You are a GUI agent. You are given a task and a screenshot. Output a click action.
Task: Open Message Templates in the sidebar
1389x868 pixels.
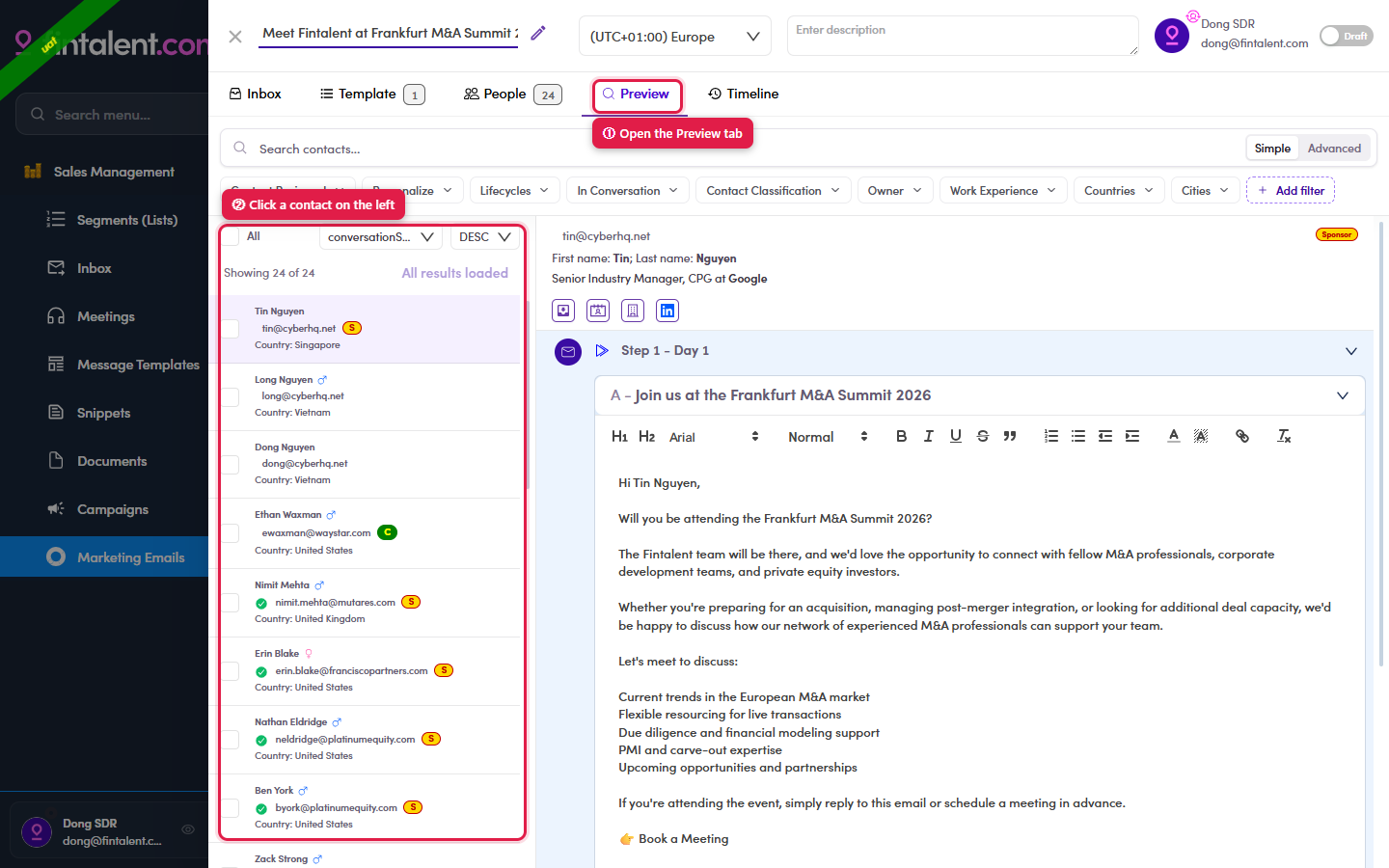104,365
